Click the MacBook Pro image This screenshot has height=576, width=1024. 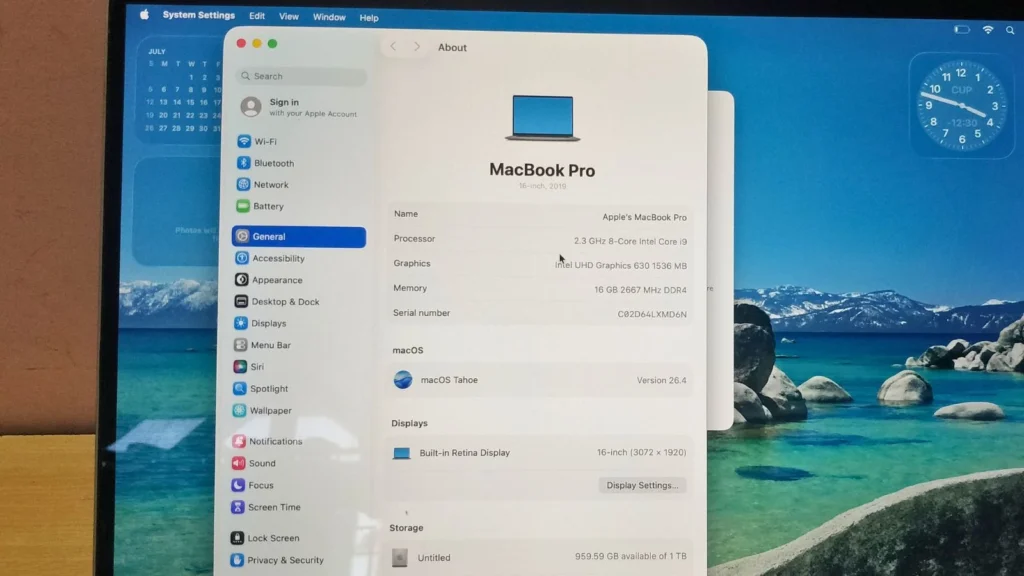point(543,118)
